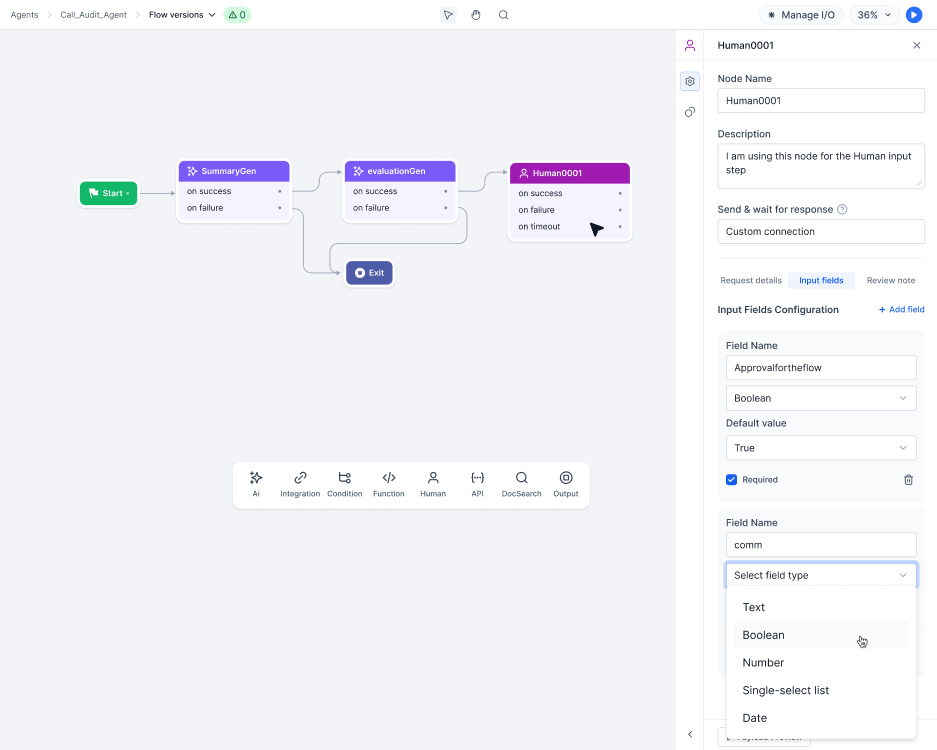The width and height of the screenshot is (937, 750).
Task: Add a Condition node from the toolbar
Action: pos(344,484)
